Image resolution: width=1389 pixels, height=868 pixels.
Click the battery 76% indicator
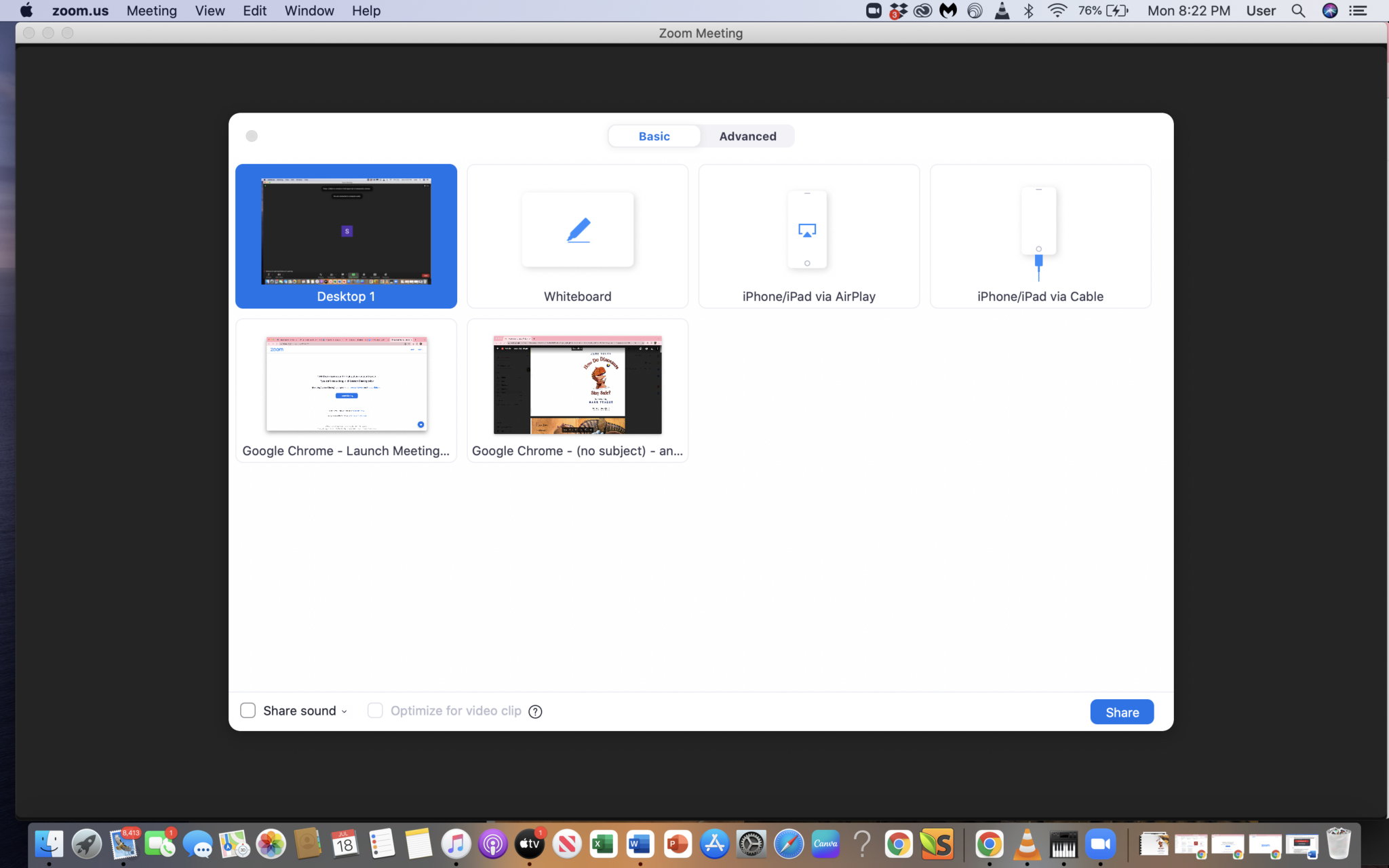click(x=1103, y=10)
